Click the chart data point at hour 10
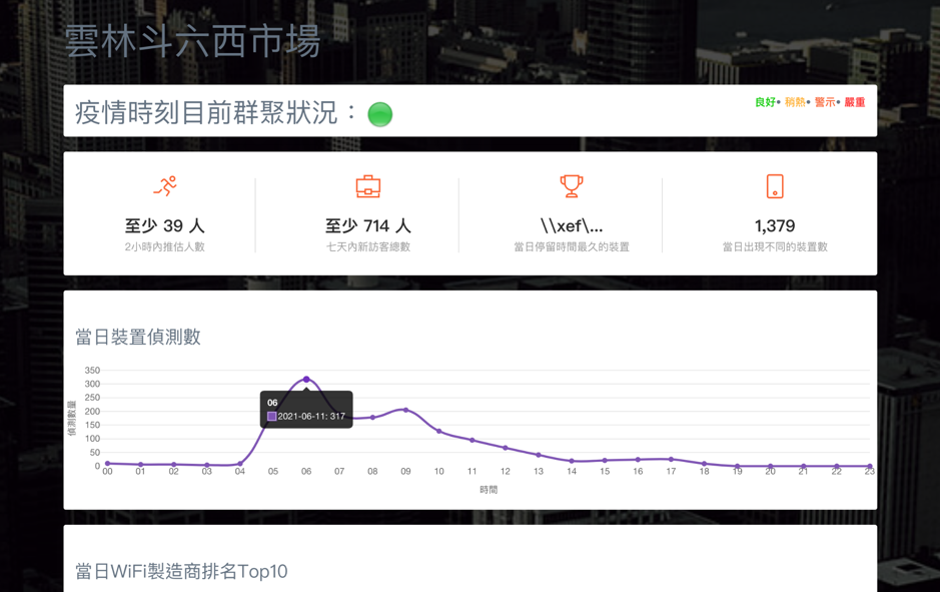Screen dimensions: 941x593 pyautogui.click(x=439, y=432)
